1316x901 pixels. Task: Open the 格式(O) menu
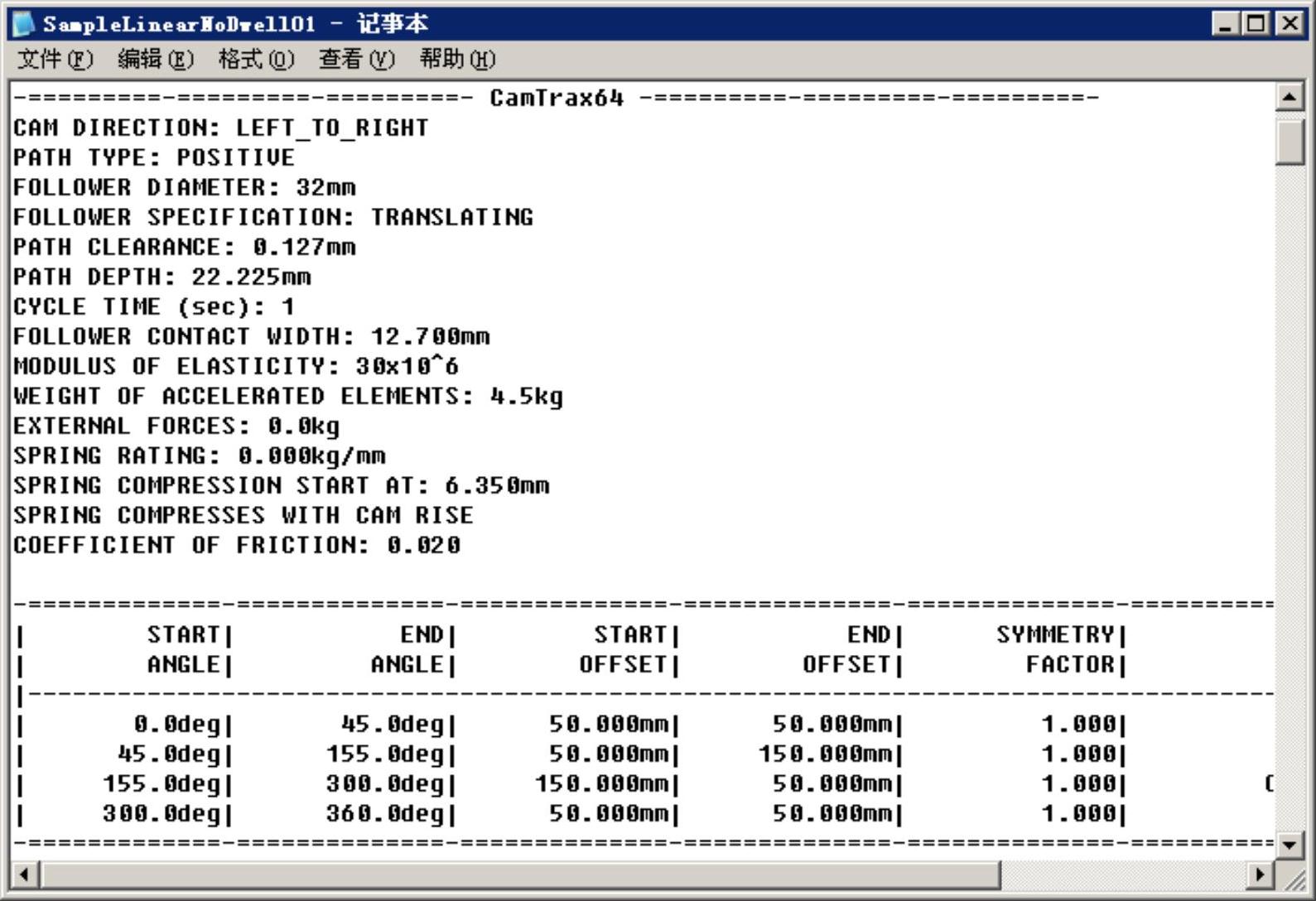tap(257, 60)
